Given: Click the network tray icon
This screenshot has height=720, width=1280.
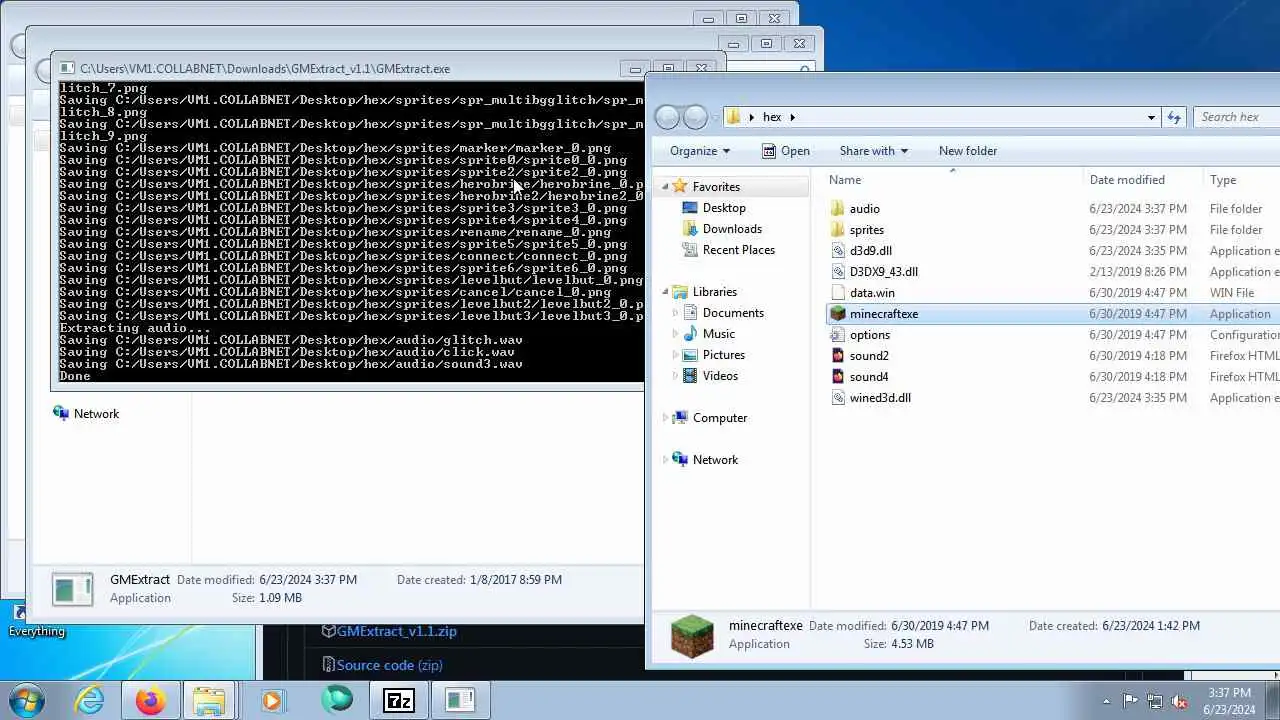Looking at the screenshot, I should 1155,701.
